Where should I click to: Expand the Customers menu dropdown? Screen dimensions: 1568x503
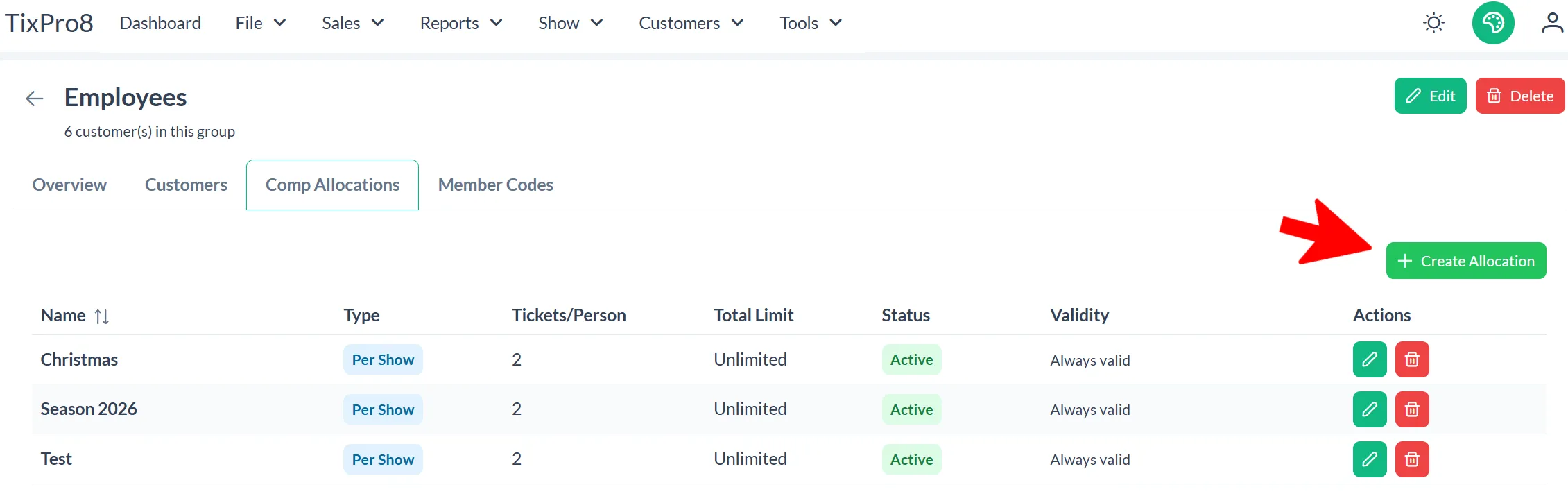pyautogui.click(x=691, y=23)
